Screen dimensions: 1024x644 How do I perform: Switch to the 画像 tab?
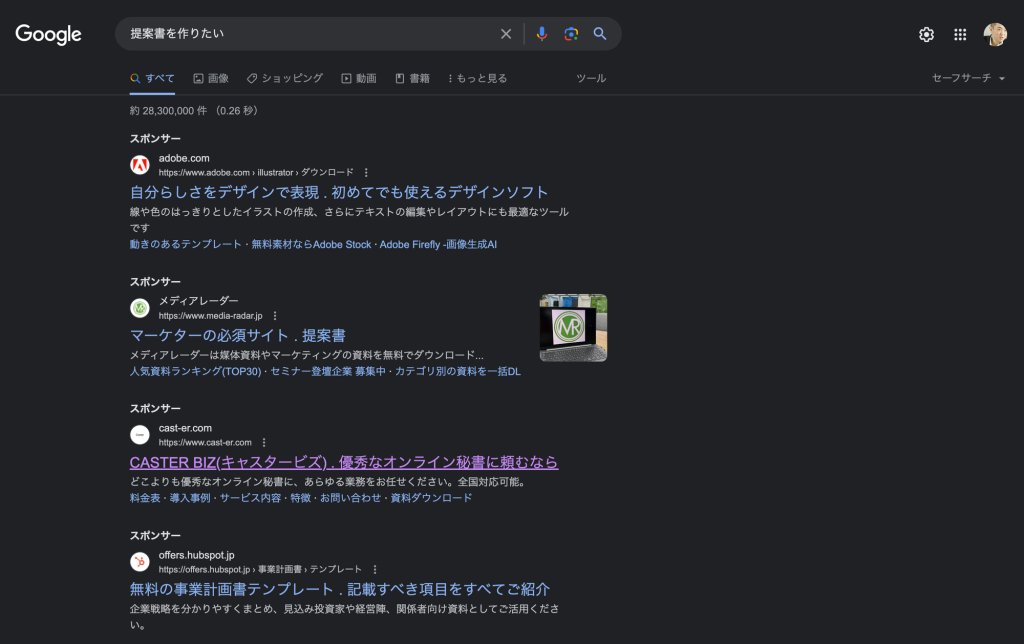click(x=211, y=78)
